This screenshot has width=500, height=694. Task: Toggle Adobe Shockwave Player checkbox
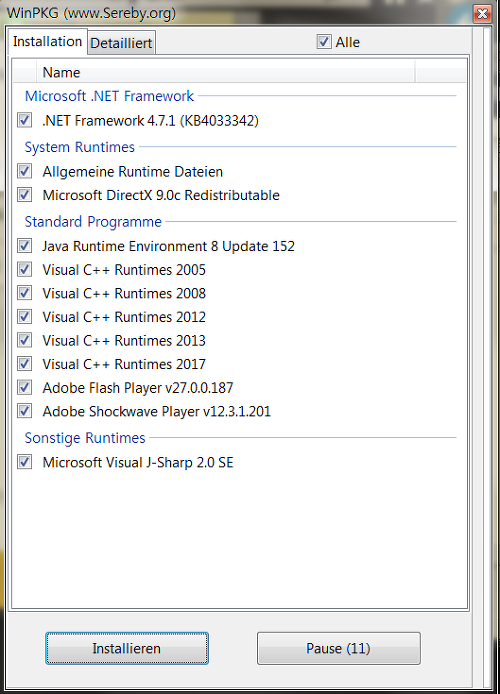pos(24,411)
